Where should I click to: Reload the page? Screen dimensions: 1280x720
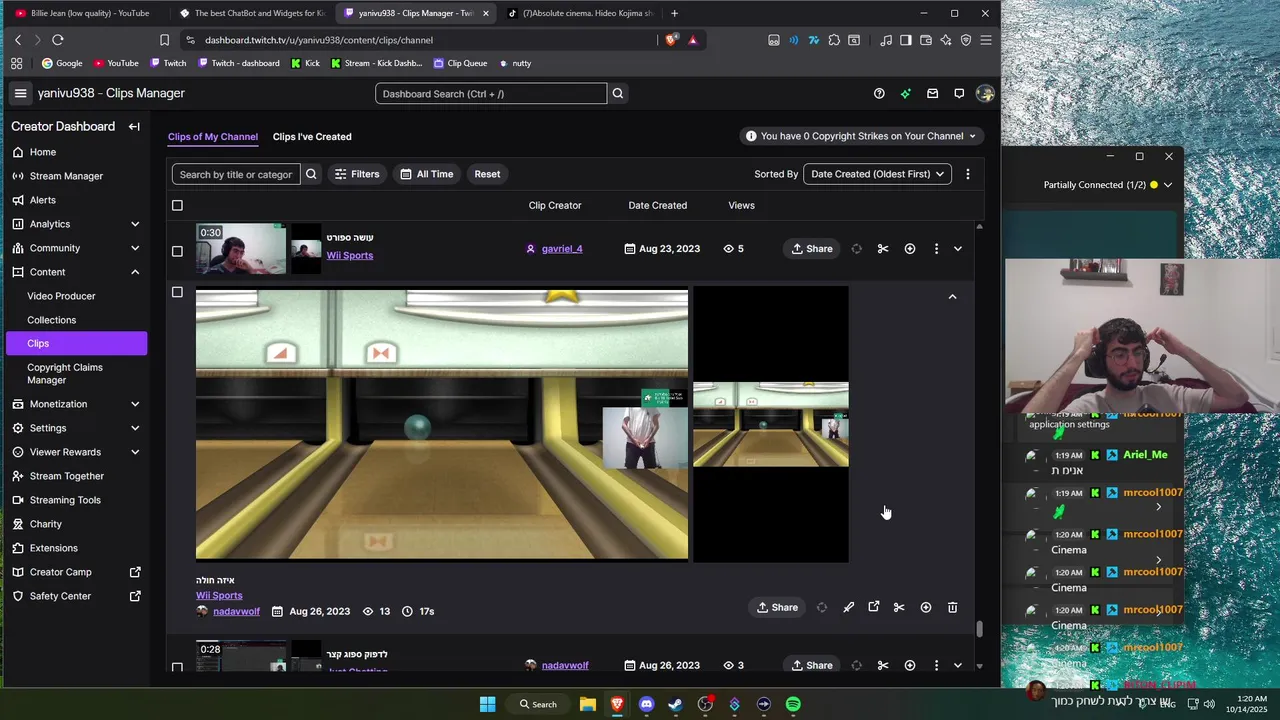coord(58,40)
